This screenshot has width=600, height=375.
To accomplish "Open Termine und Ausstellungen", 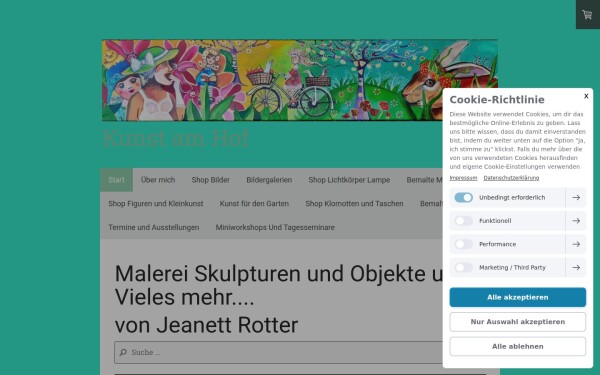I will 153,227.
